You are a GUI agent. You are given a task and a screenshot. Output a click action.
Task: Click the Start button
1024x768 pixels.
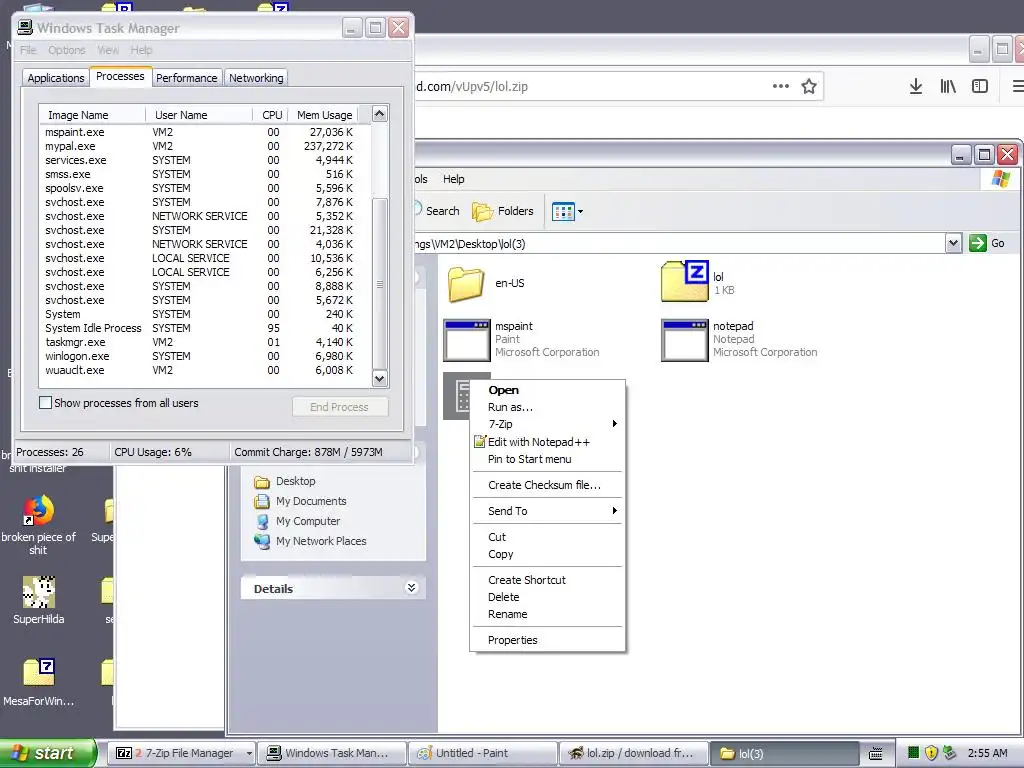[x=48, y=753]
